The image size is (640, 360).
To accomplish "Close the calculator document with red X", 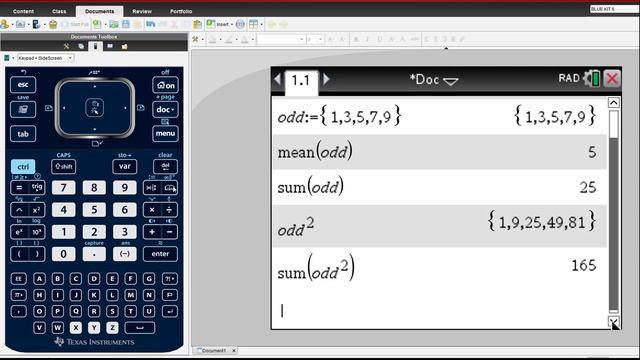I will click(611, 78).
